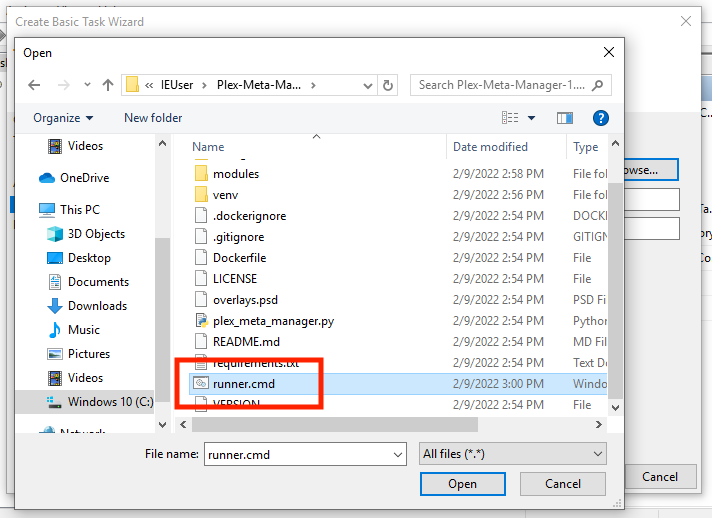Open Downloads in the sidebar
Image resolution: width=712 pixels, height=518 pixels.
click(87, 306)
